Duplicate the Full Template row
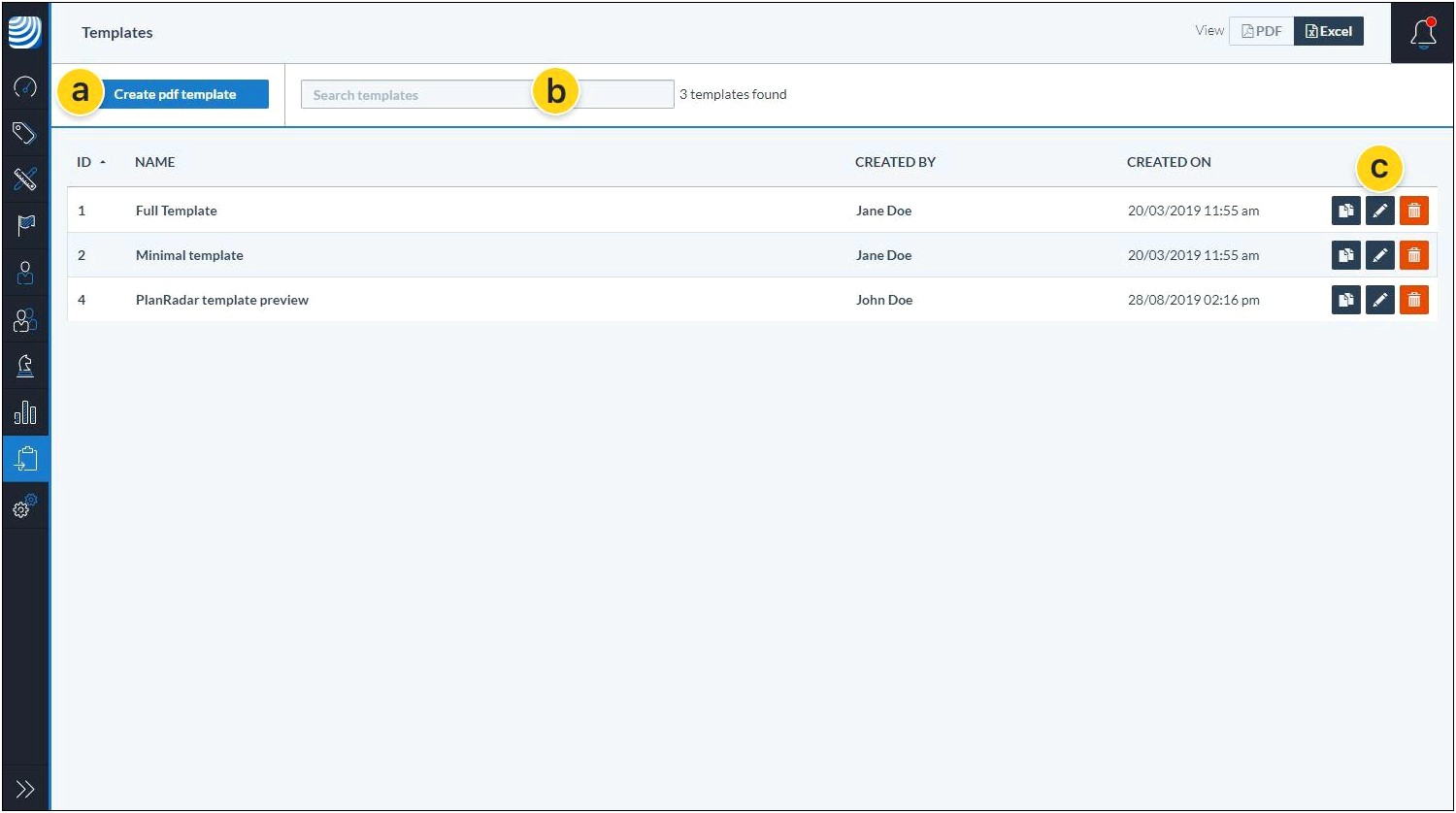The image size is (1456, 813). tap(1346, 211)
